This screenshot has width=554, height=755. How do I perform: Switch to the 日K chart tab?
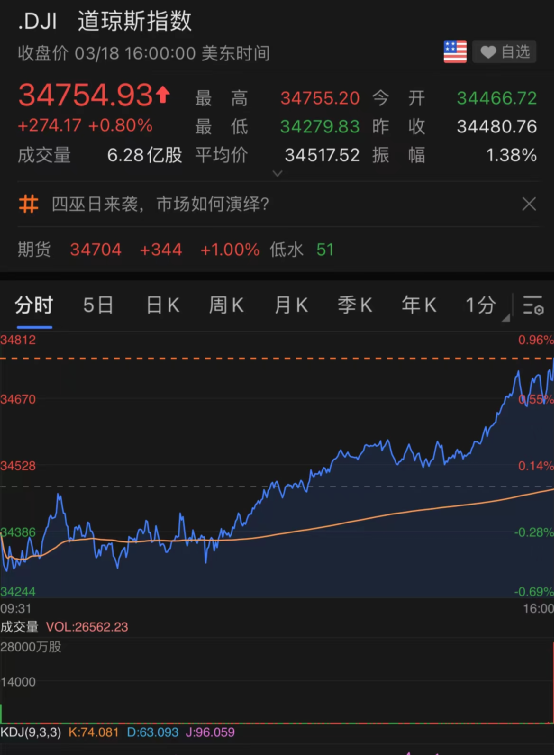point(163,305)
